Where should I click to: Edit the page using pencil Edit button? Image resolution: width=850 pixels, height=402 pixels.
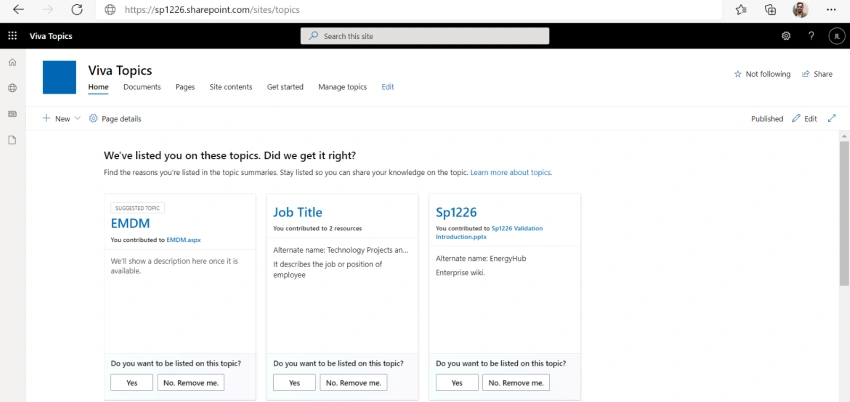click(804, 119)
